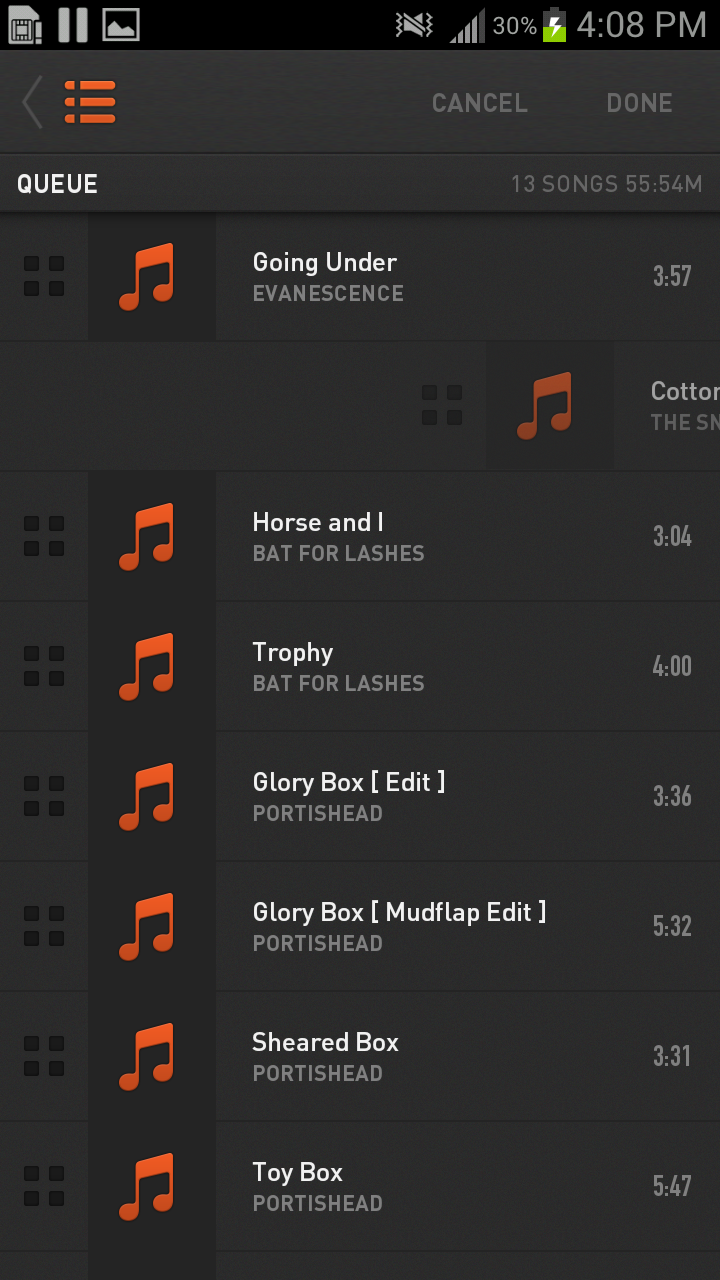Click the 13 SONGS 55:54M summary
The image size is (720, 1280).
click(x=607, y=184)
